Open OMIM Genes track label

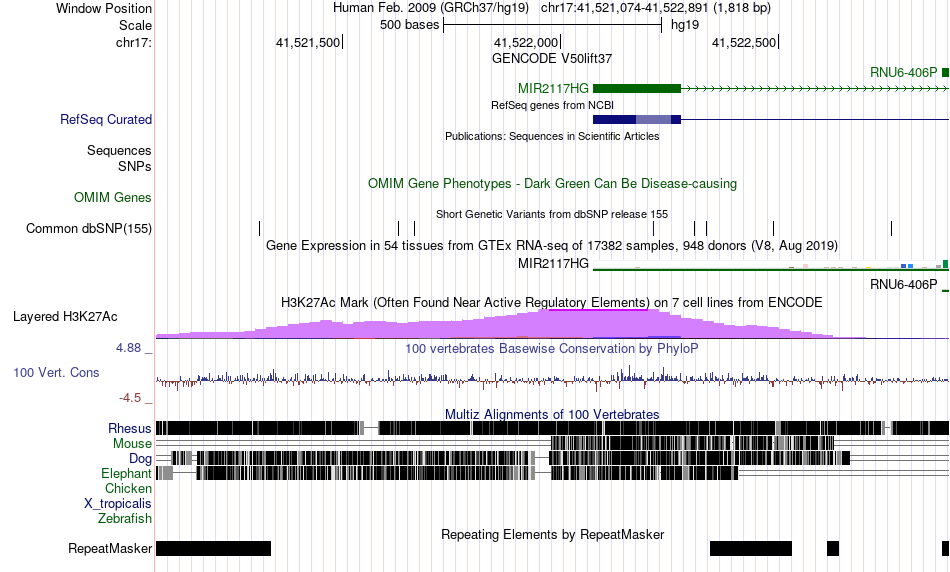[x=113, y=198]
